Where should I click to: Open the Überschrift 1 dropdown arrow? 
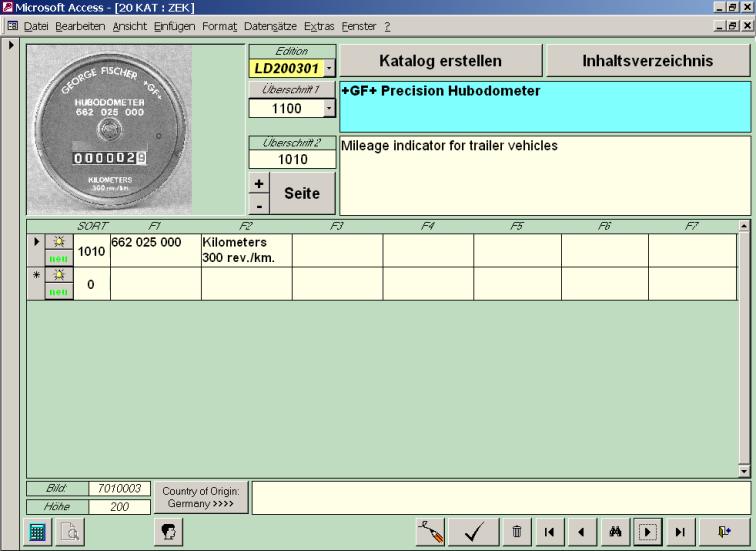click(x=330, y=108)
